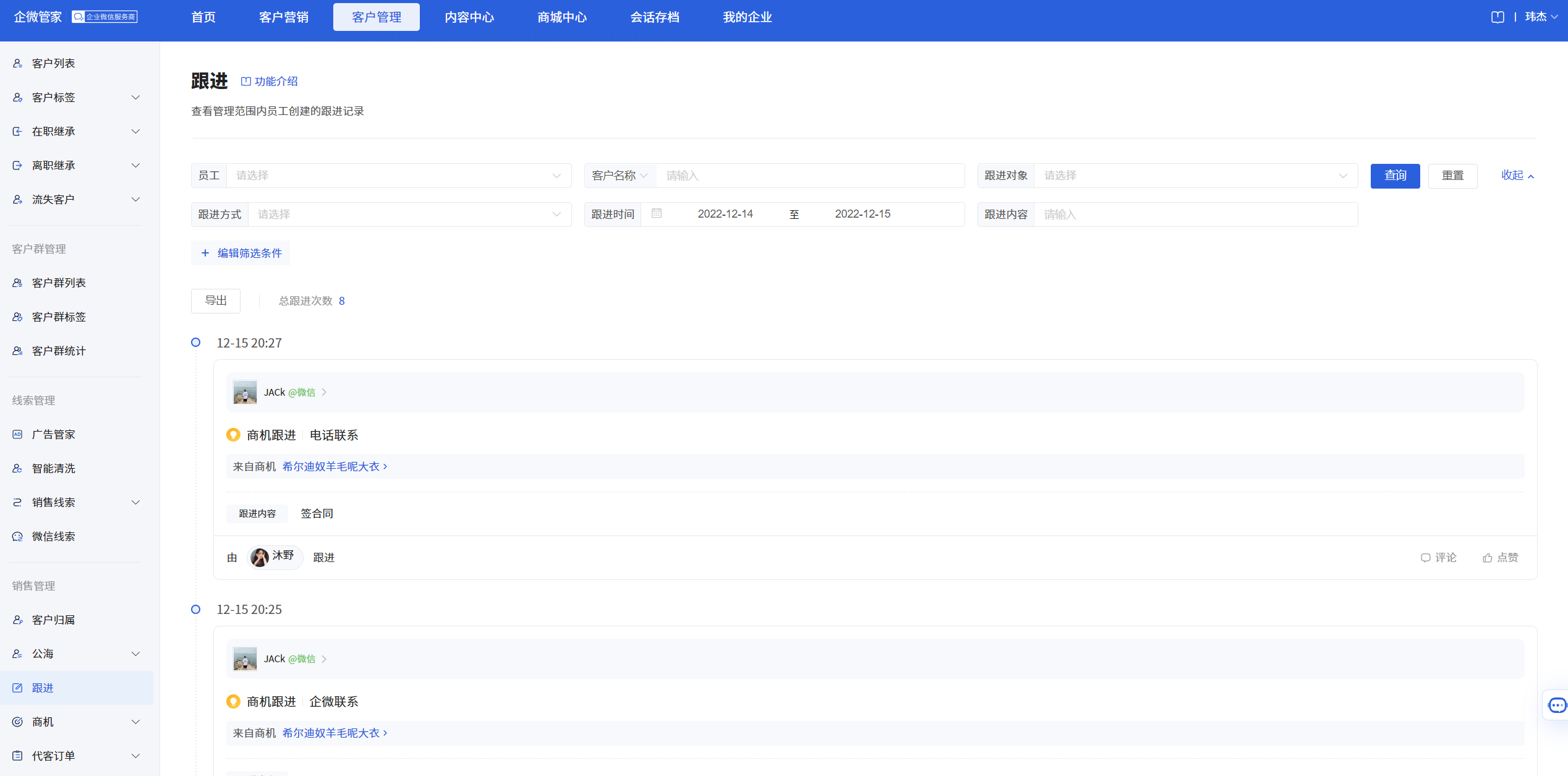
Task: Click the 跟进内容 text input field
Action: tap(1196, 215)
